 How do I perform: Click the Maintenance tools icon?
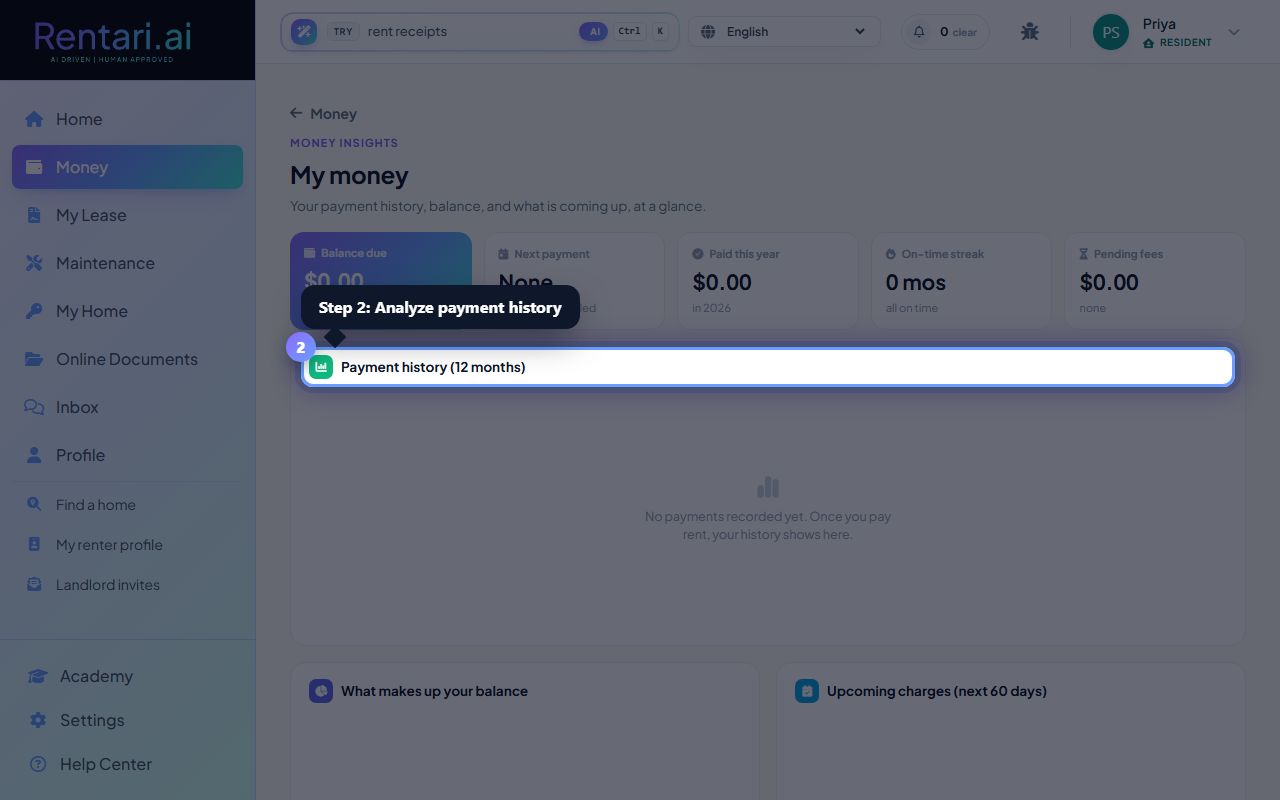34,263
